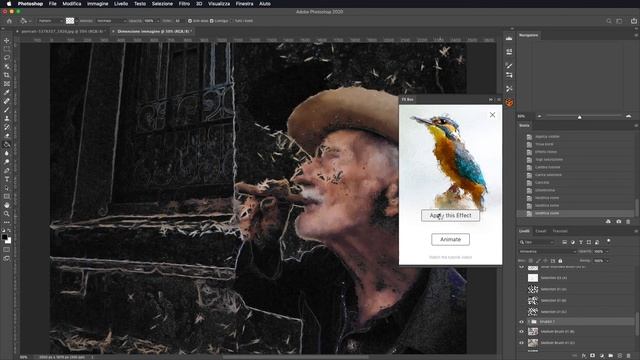Select the Lasso tool
Image resolution: width=640 pixels, height=360 pixels.
tap(7, 58)
